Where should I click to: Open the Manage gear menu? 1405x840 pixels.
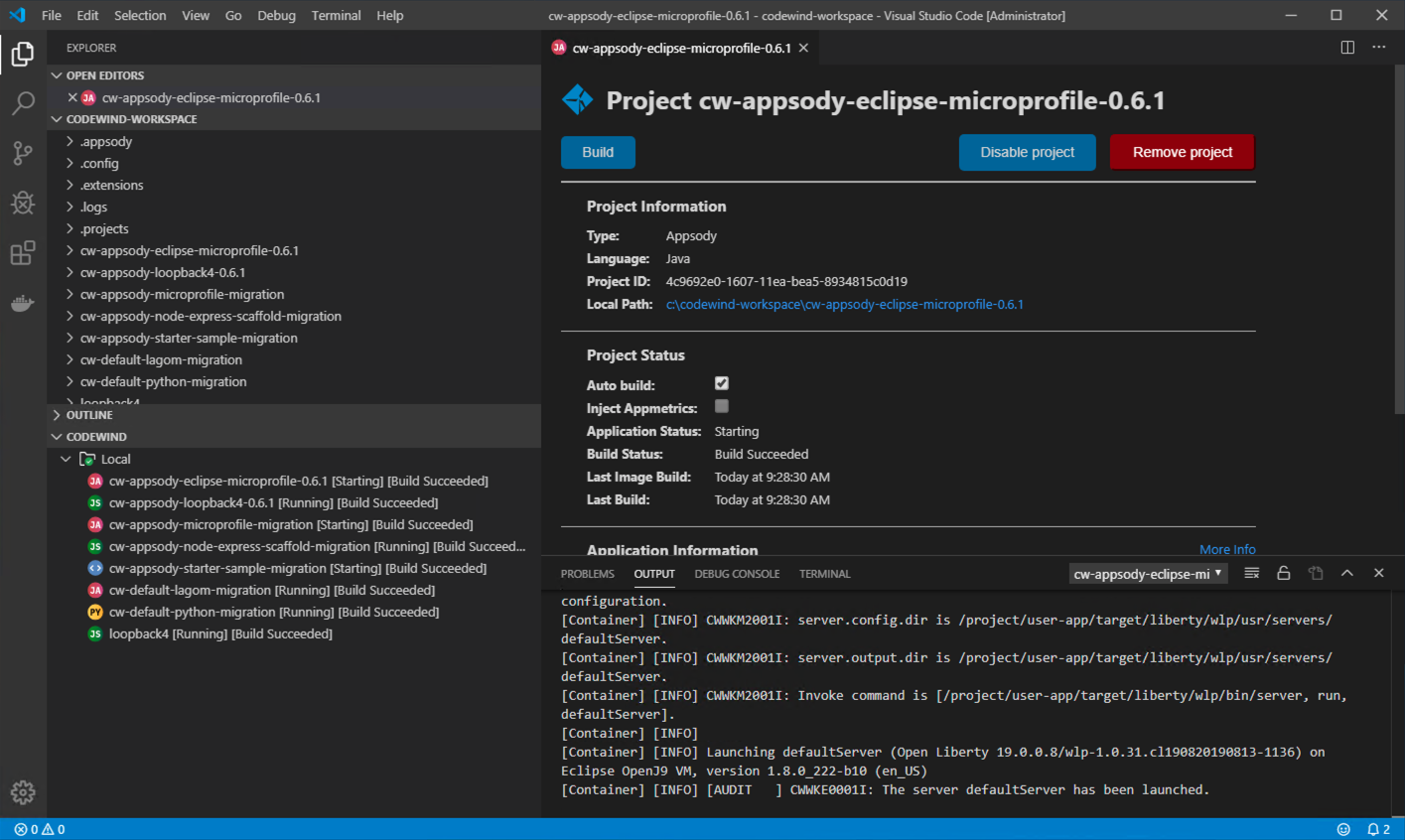23,792
